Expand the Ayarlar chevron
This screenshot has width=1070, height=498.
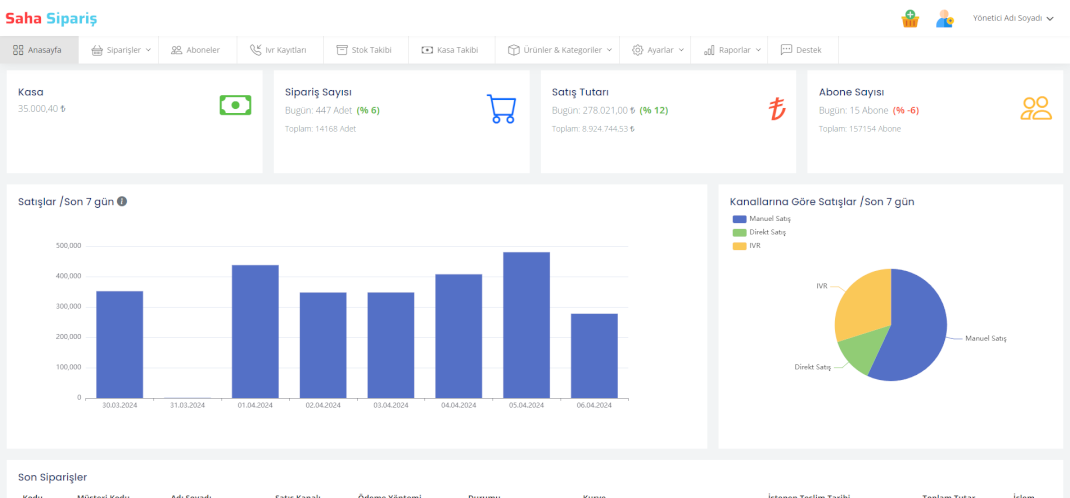coord(681,50)
